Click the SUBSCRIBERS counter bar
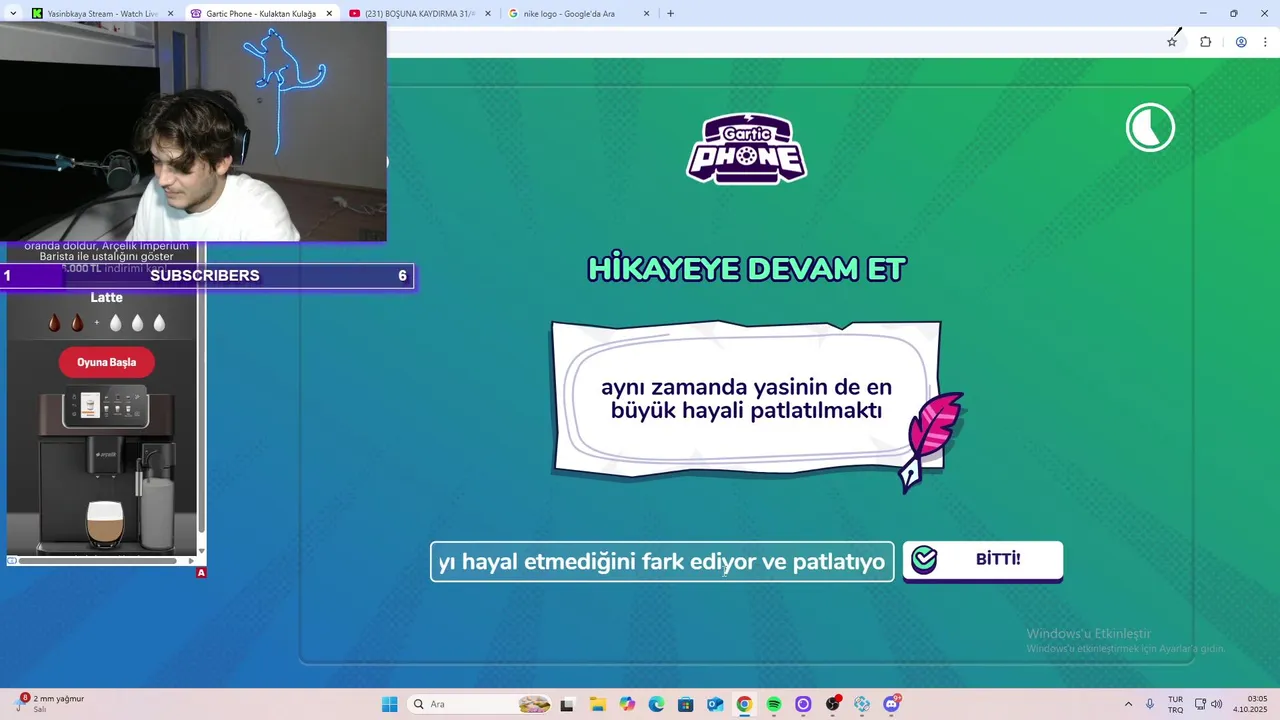Screen dimensions: 1280x720 coord(206,276)
